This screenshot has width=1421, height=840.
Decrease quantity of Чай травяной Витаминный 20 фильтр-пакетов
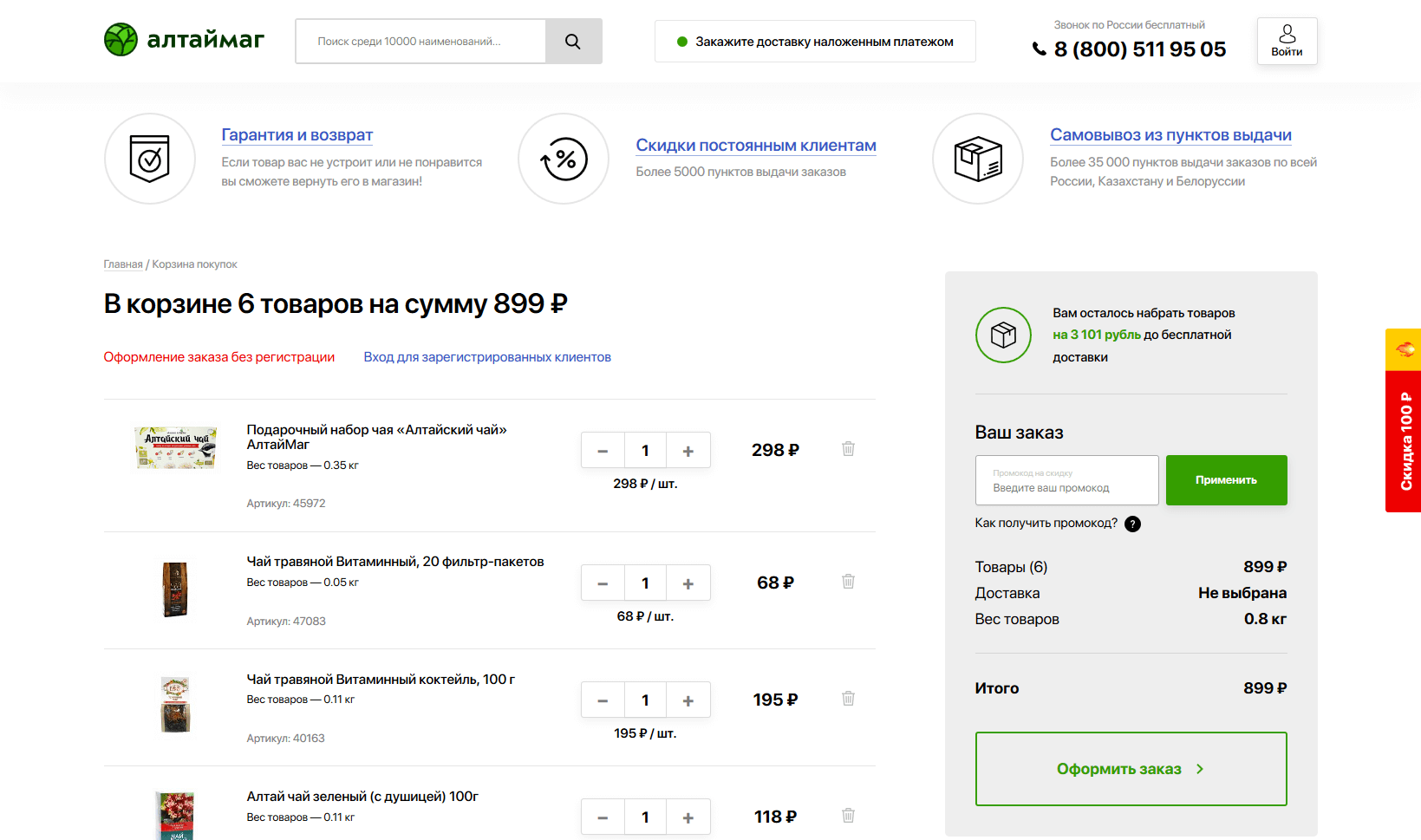pos(603,583)
